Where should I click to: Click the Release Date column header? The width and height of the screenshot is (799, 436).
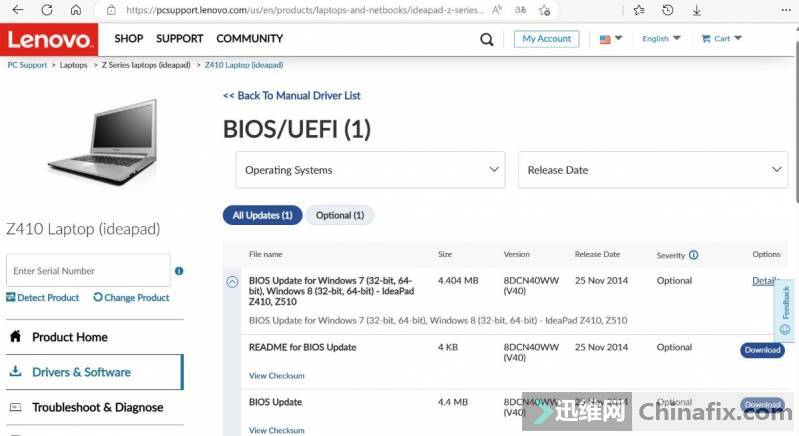pos(597,254)
